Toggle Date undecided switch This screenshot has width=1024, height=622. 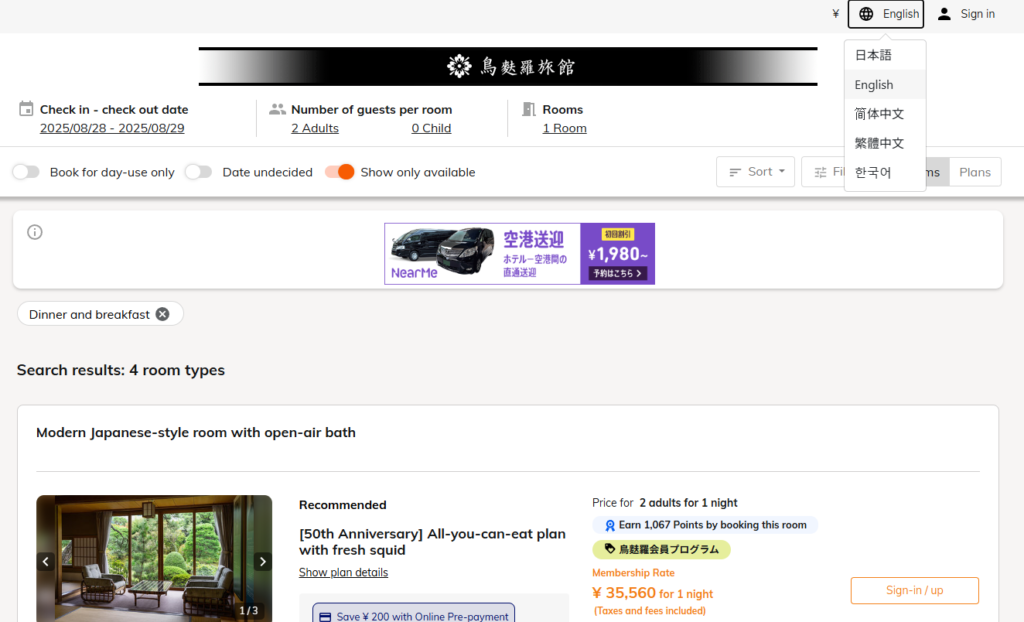pos(199,172)
